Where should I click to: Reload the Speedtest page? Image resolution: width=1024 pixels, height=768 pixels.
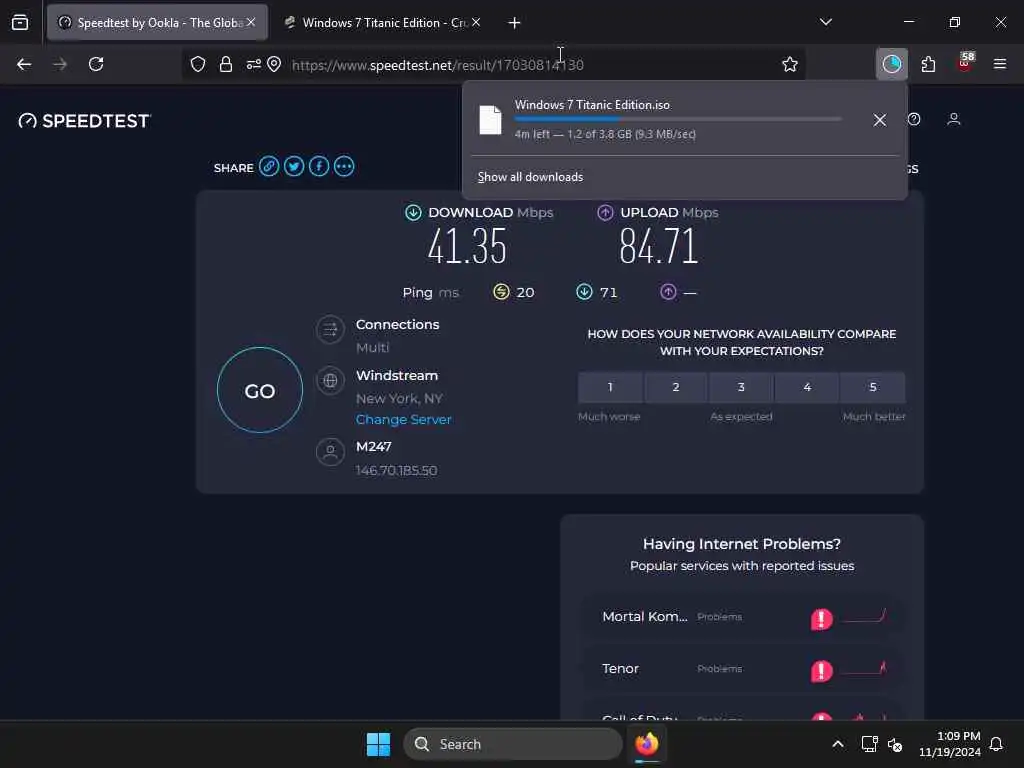tap(96, 64)
